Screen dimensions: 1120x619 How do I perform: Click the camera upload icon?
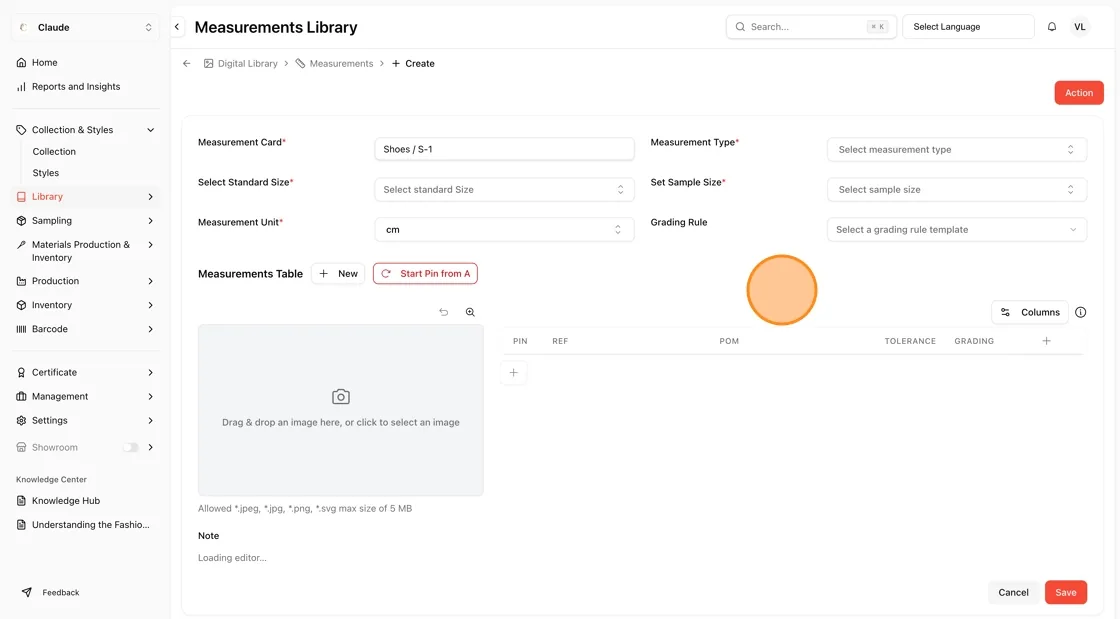coord(341,397)
